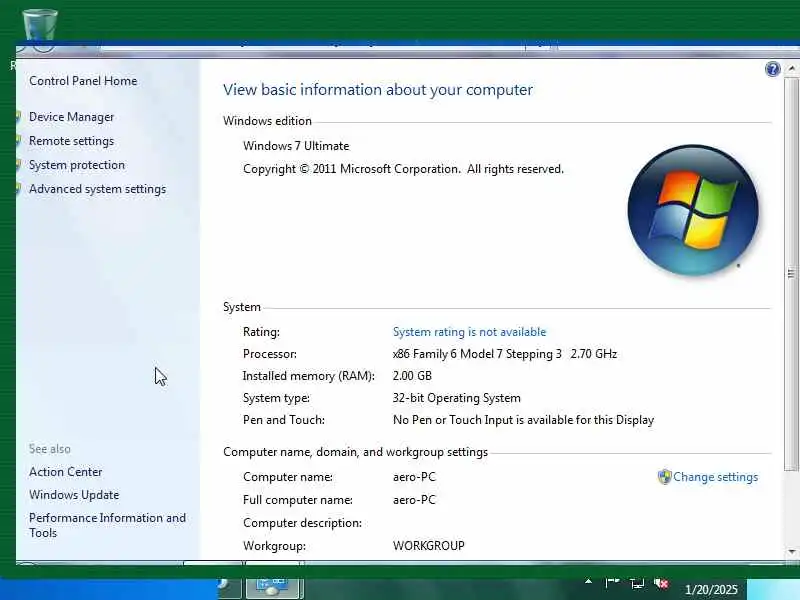Click the network tray icon
The height and width of the screenshot is (600, 800).
tap(637, 583)
